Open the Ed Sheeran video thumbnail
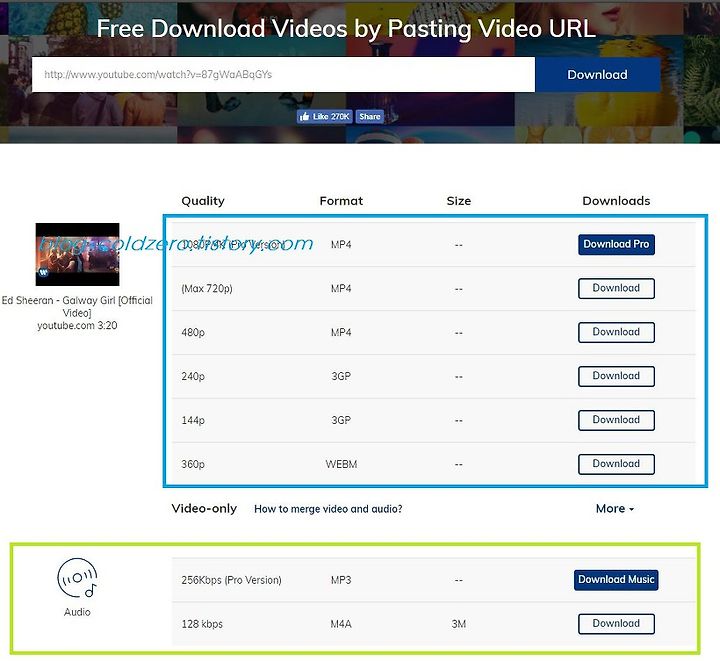 pyautogui.click(x=77, y=254)
